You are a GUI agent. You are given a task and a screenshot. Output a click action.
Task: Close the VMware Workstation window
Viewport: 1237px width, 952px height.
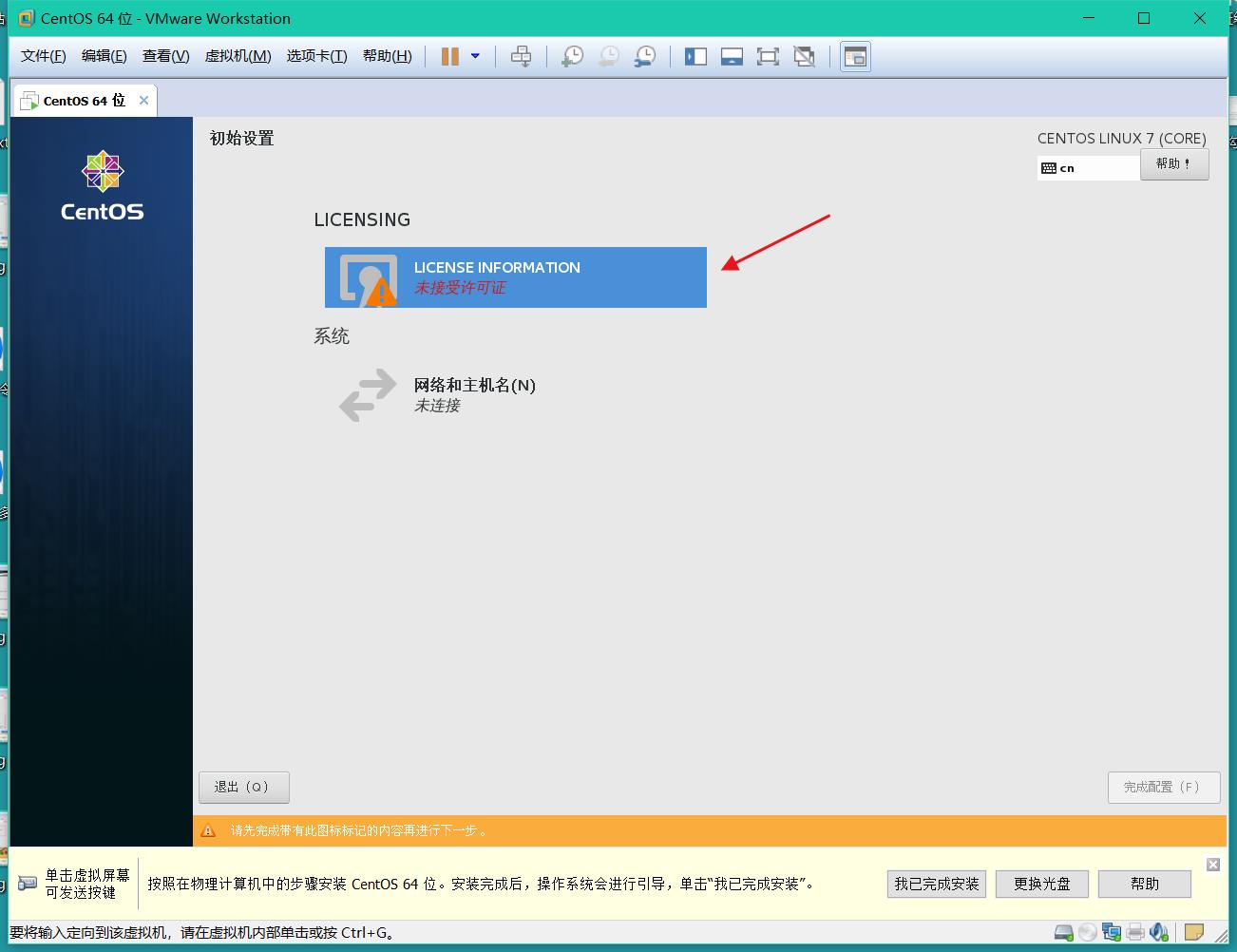pyautogui.click(x=1200, y=18)
